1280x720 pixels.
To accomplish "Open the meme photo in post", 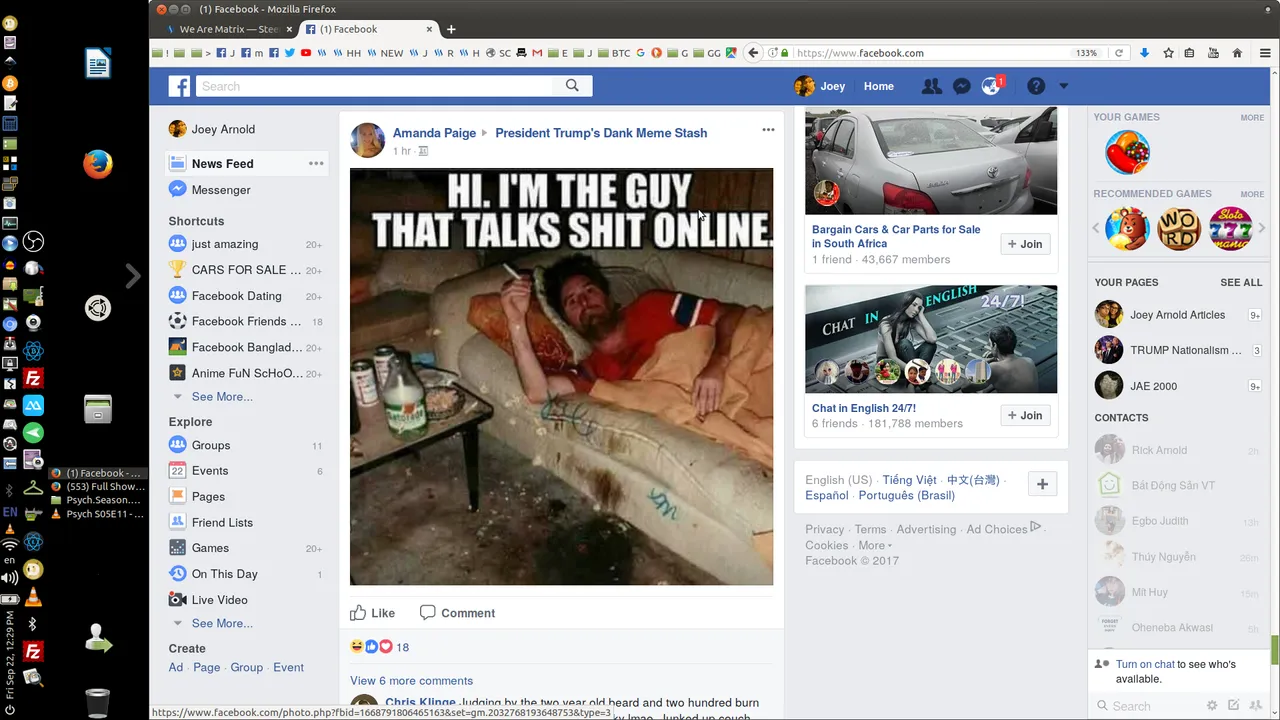I will tap(561, 376).
